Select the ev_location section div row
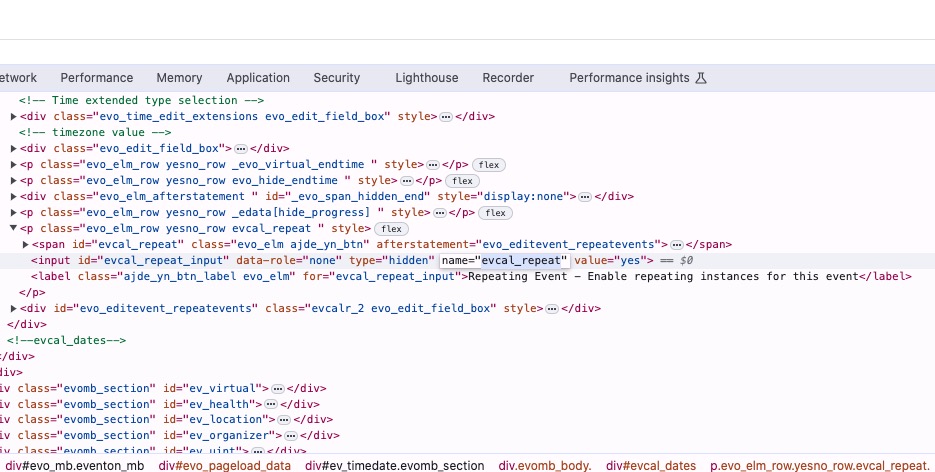935x472 pixels. point(166,420)
